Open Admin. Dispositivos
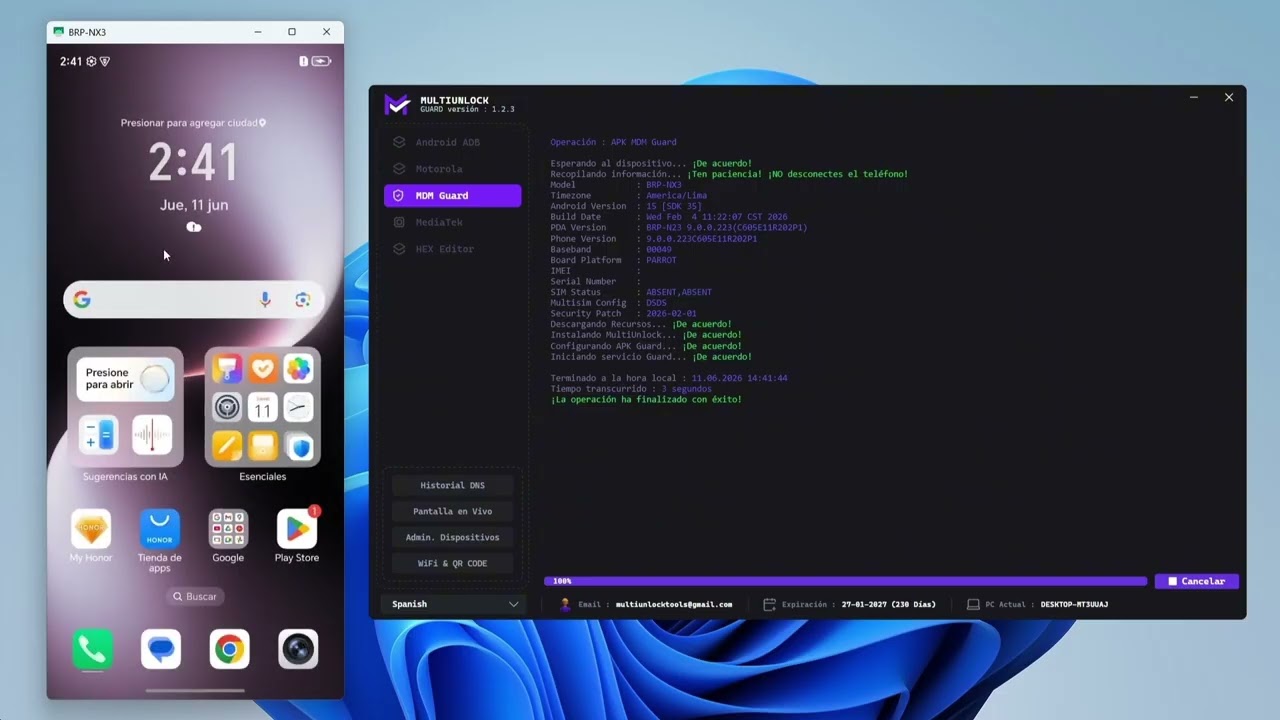1280x720 pixels. [x=452, y=537]
